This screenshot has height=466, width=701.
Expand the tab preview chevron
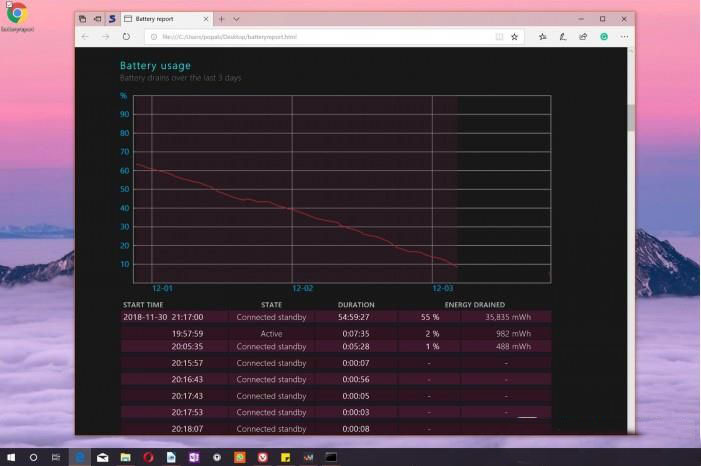pos(237,19)
